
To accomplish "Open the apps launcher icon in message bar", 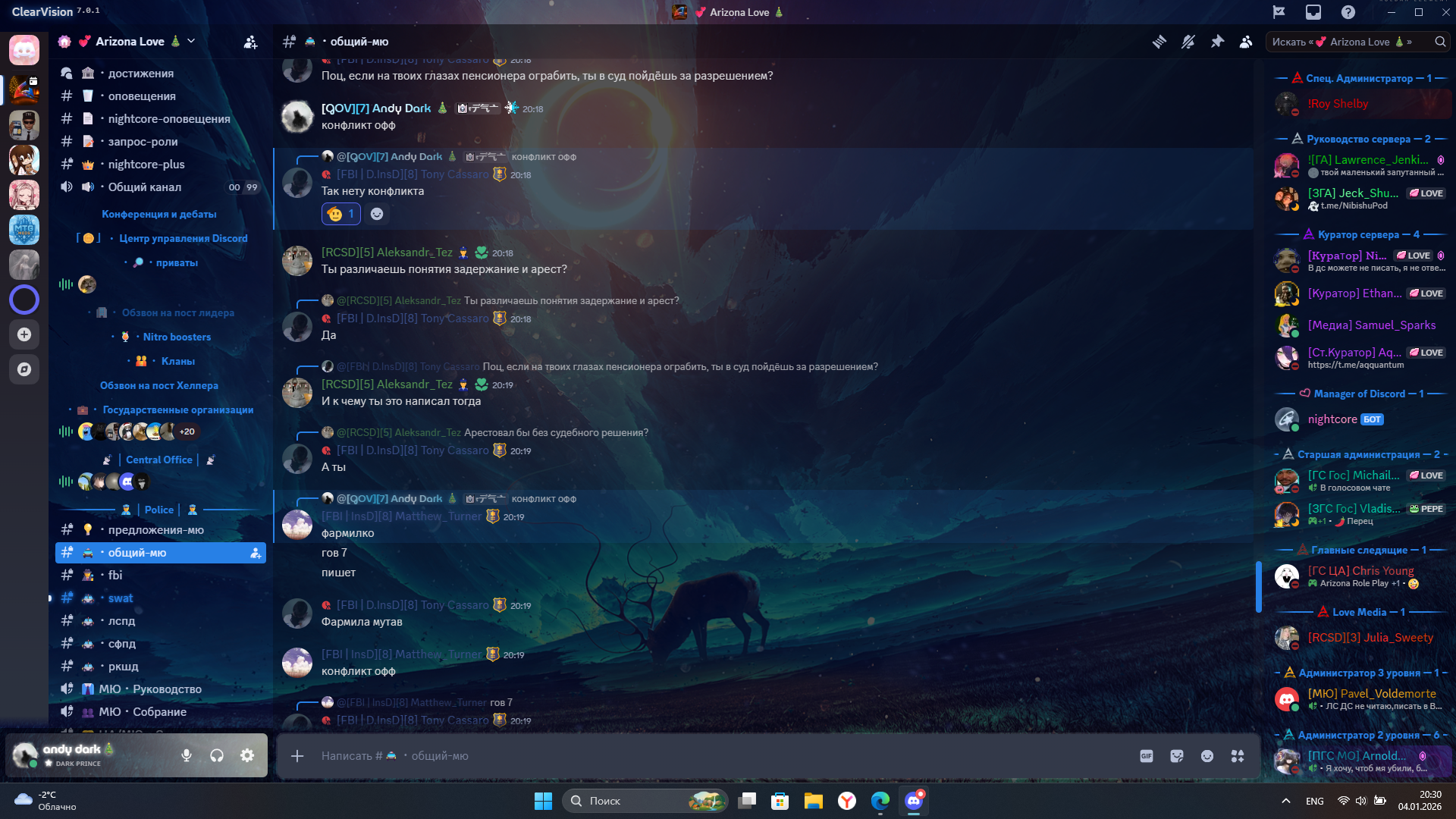I will (x=1238, y=756).
